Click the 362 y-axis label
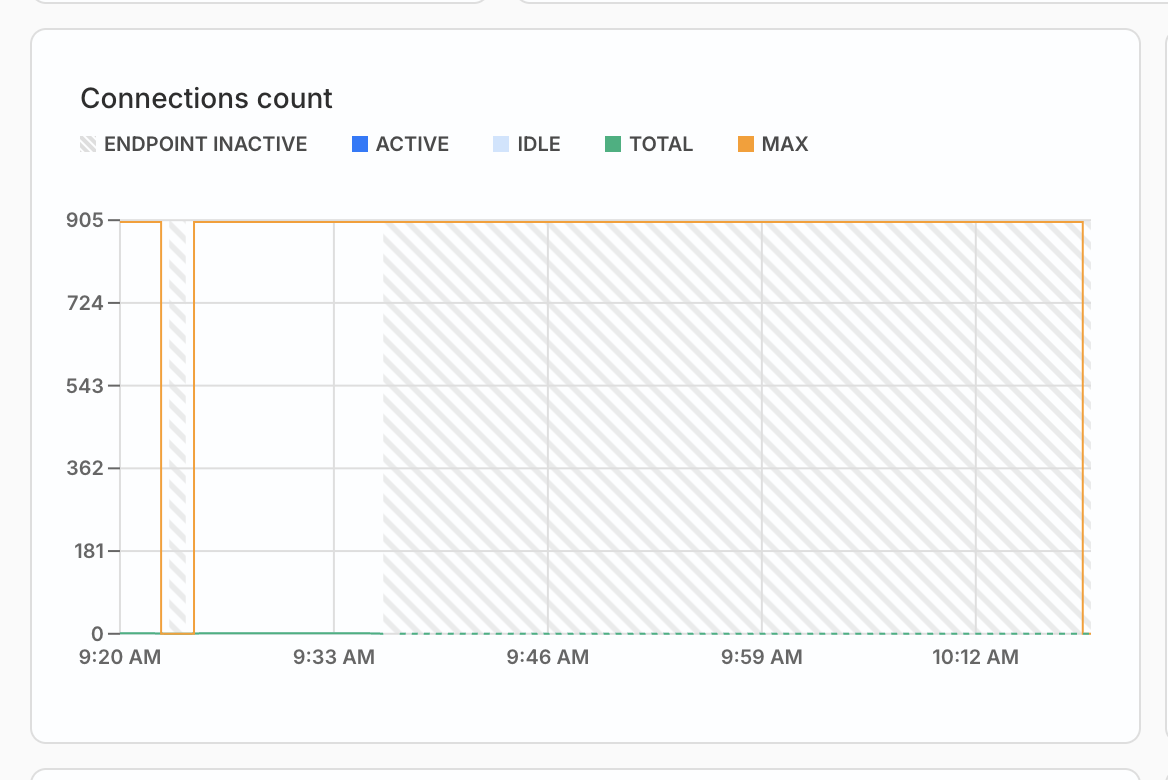The image size is (1168, 780). [85, 469]
